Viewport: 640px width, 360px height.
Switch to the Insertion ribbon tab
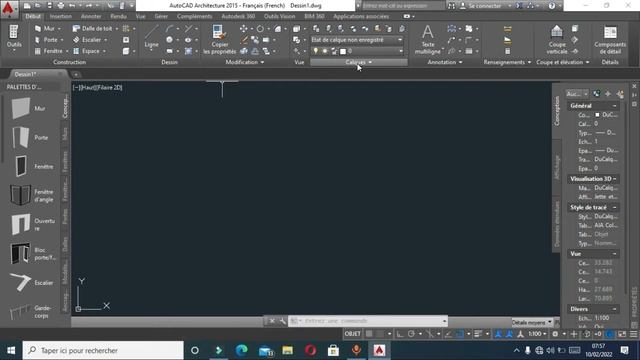(x=61, y=16)
